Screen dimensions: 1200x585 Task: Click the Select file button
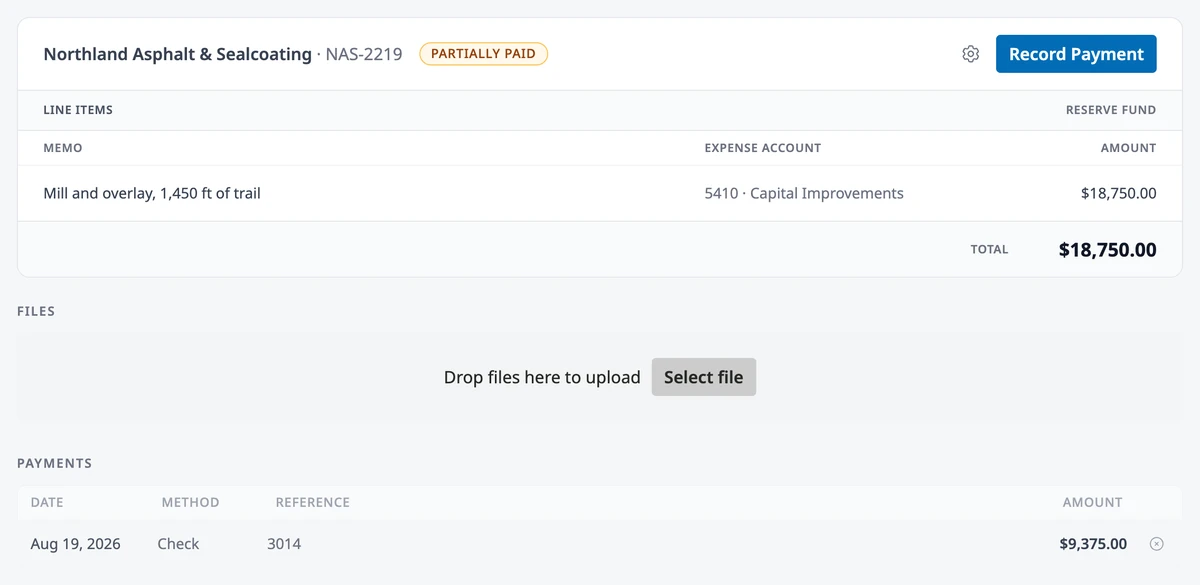point(704,377)
